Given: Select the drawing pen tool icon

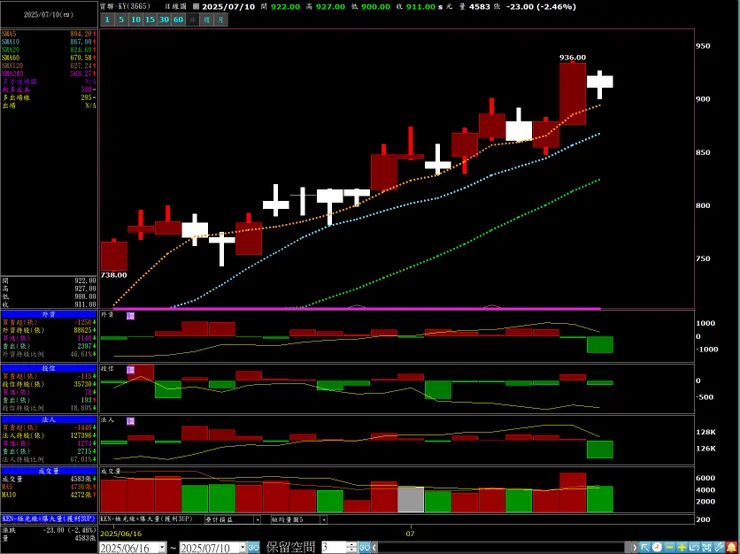Looking at the screenshot, I should pyautogui.click(x=719, y=547).
